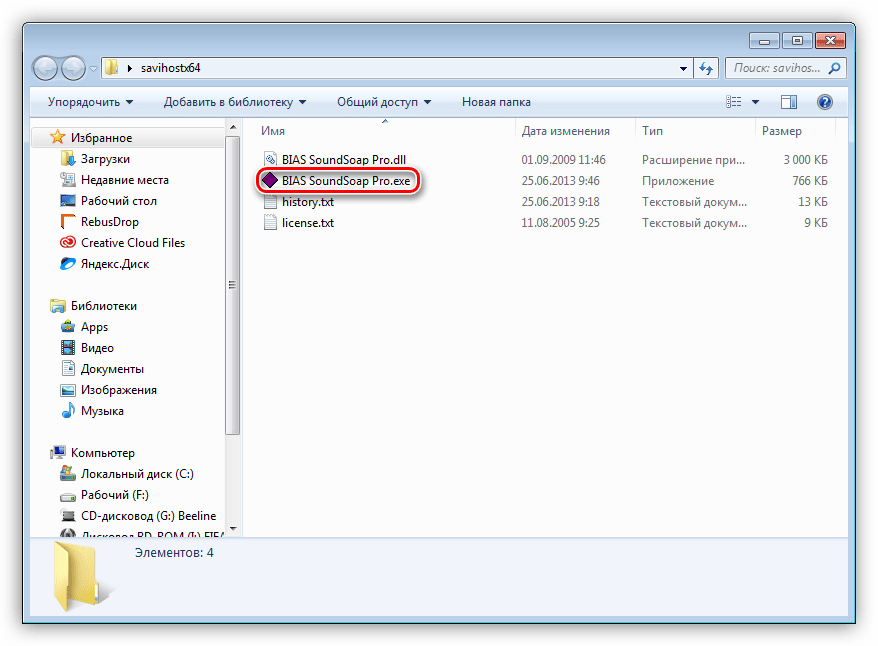Open the view options dropdown arrow
The height and width of the screenshot is (646, 878).
755,102
